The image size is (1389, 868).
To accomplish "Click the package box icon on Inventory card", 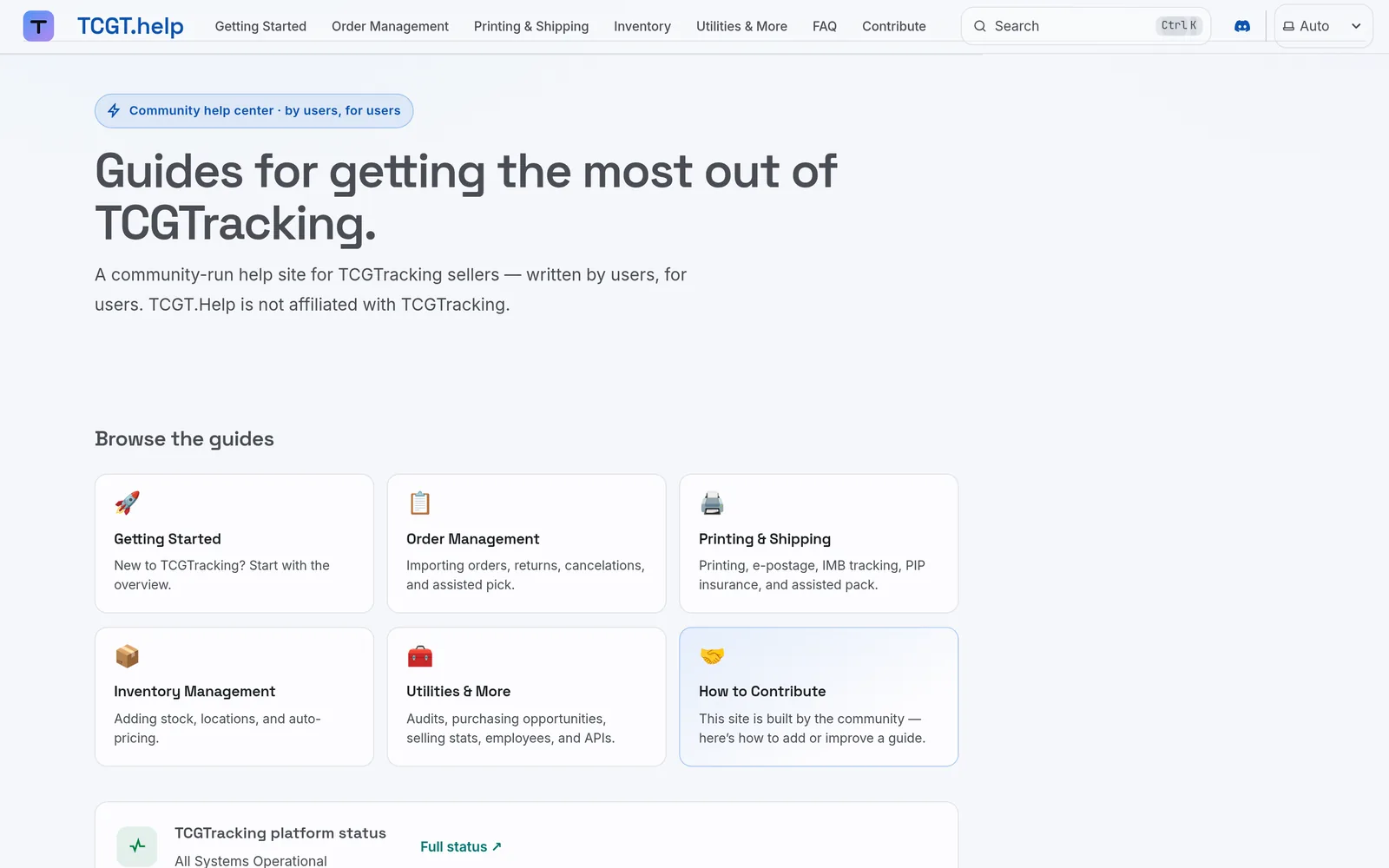I will tap(127, 656).
